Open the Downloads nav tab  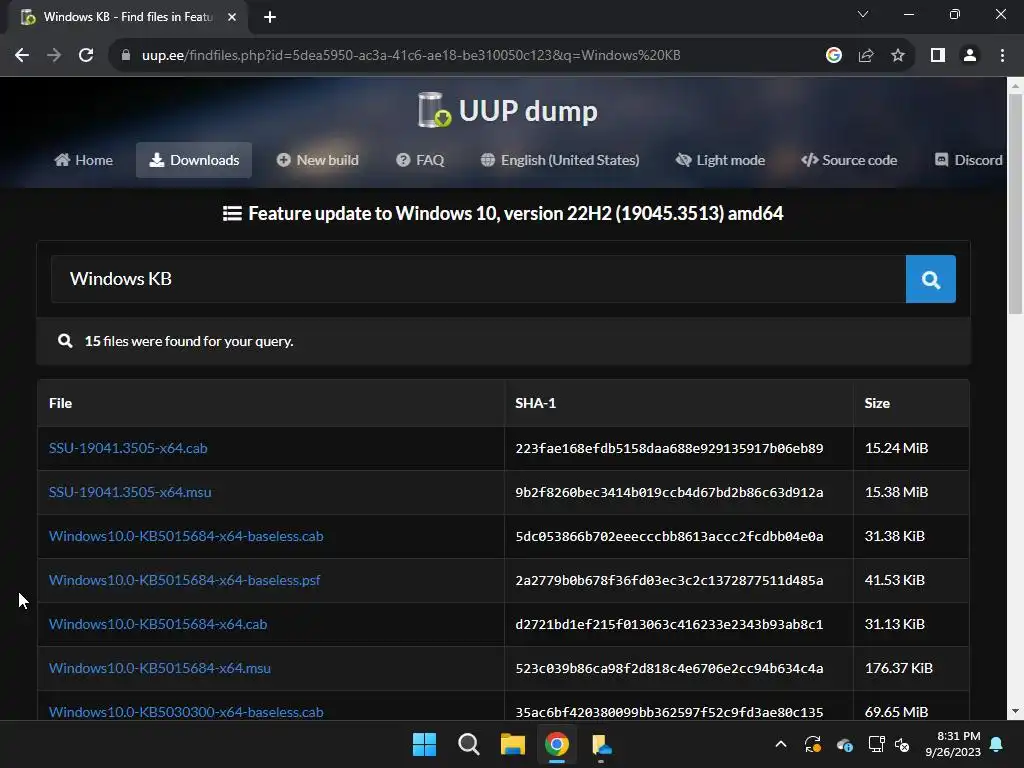click(194, 160)
